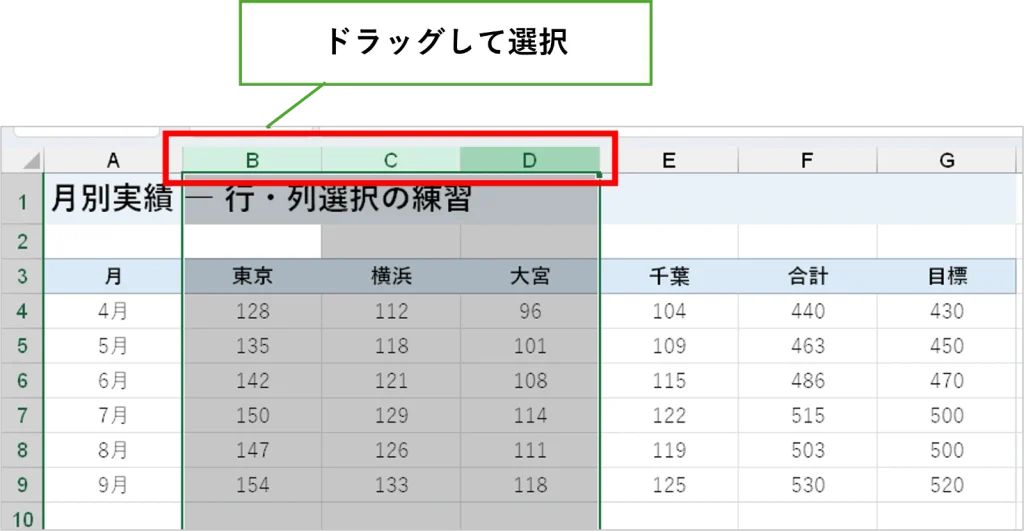Select row 10 header

click(22, 517)
